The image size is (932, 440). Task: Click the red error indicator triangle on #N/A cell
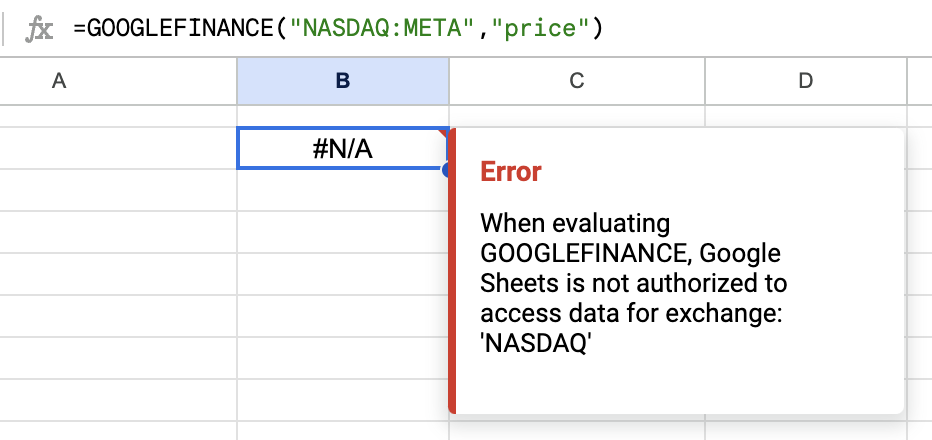[x=443, y=132]
